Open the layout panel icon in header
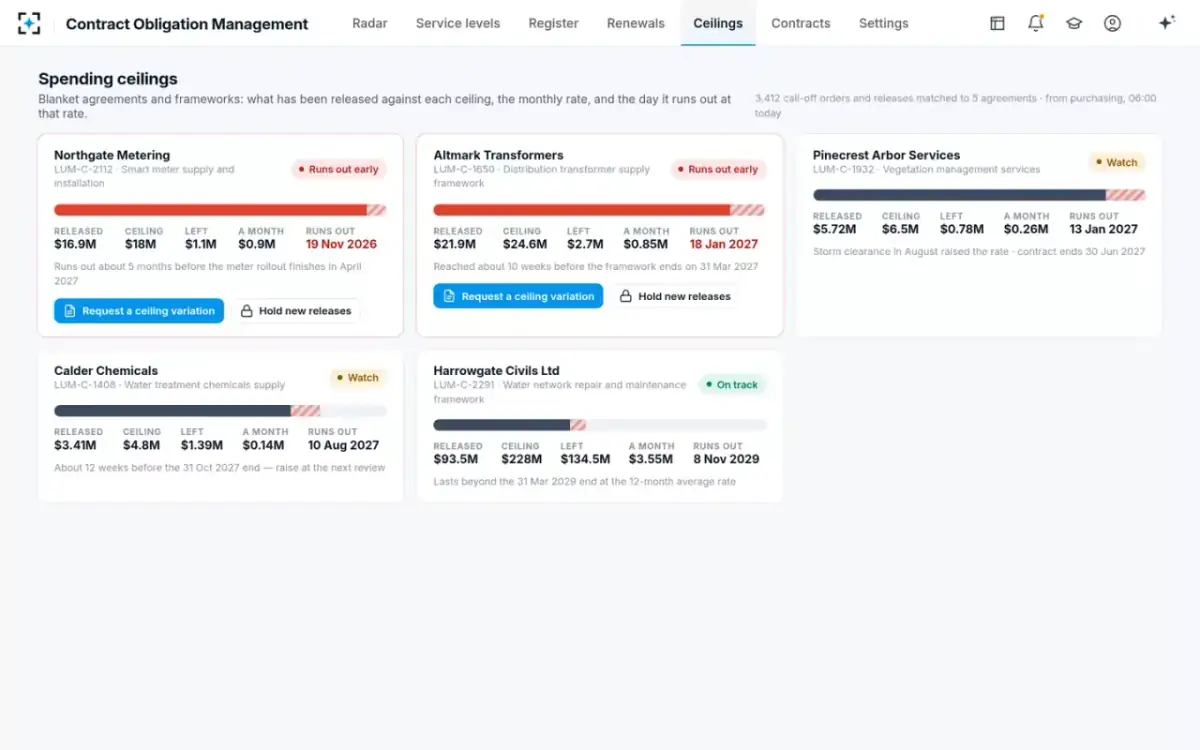This screenshot has width=1200, height=750. (997, 23)
